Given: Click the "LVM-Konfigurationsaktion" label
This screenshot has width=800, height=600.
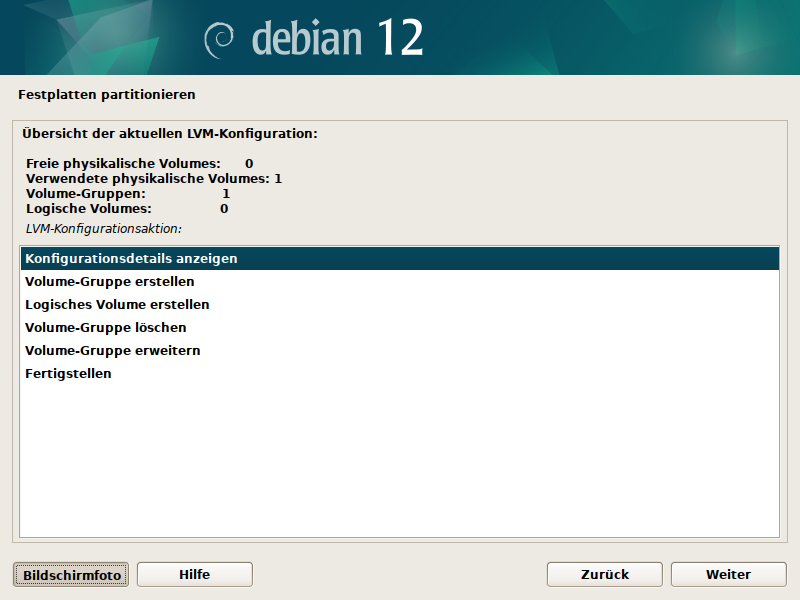Looking at the screenshot, I should [x=103, y=228].
